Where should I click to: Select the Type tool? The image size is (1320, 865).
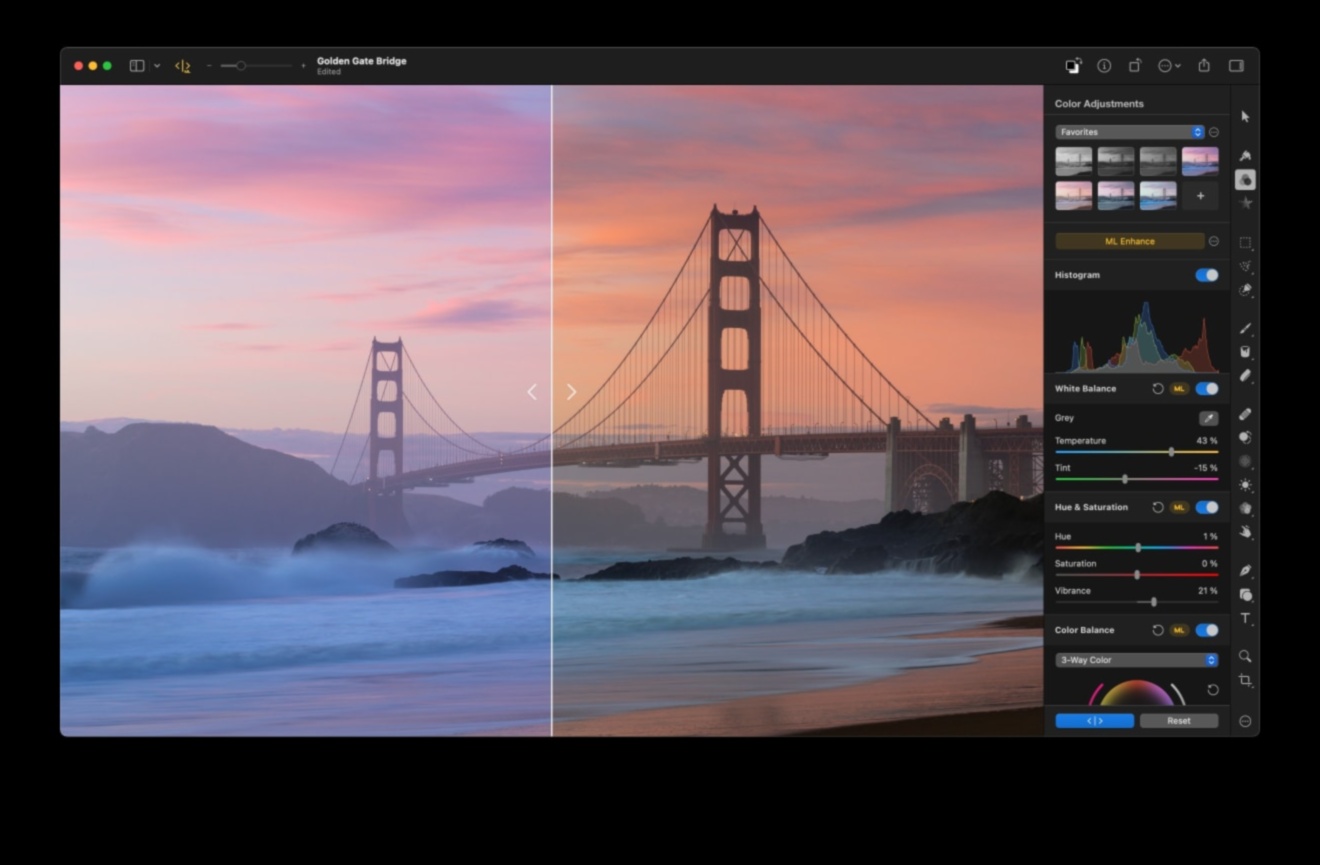[1245, 619]
